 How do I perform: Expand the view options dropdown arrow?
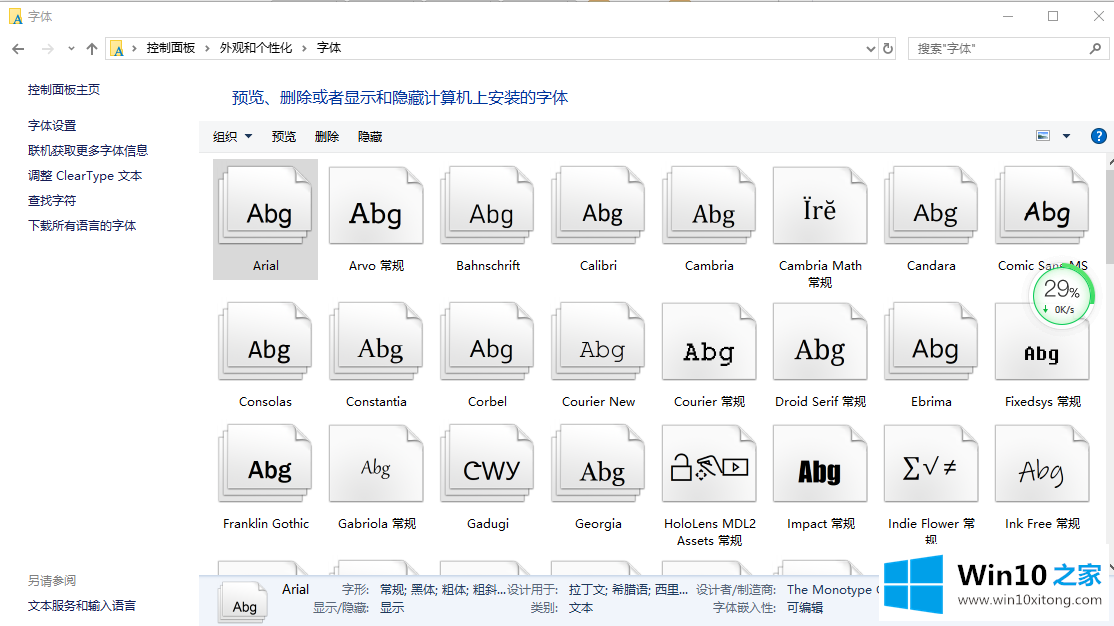coord(1066,136)
